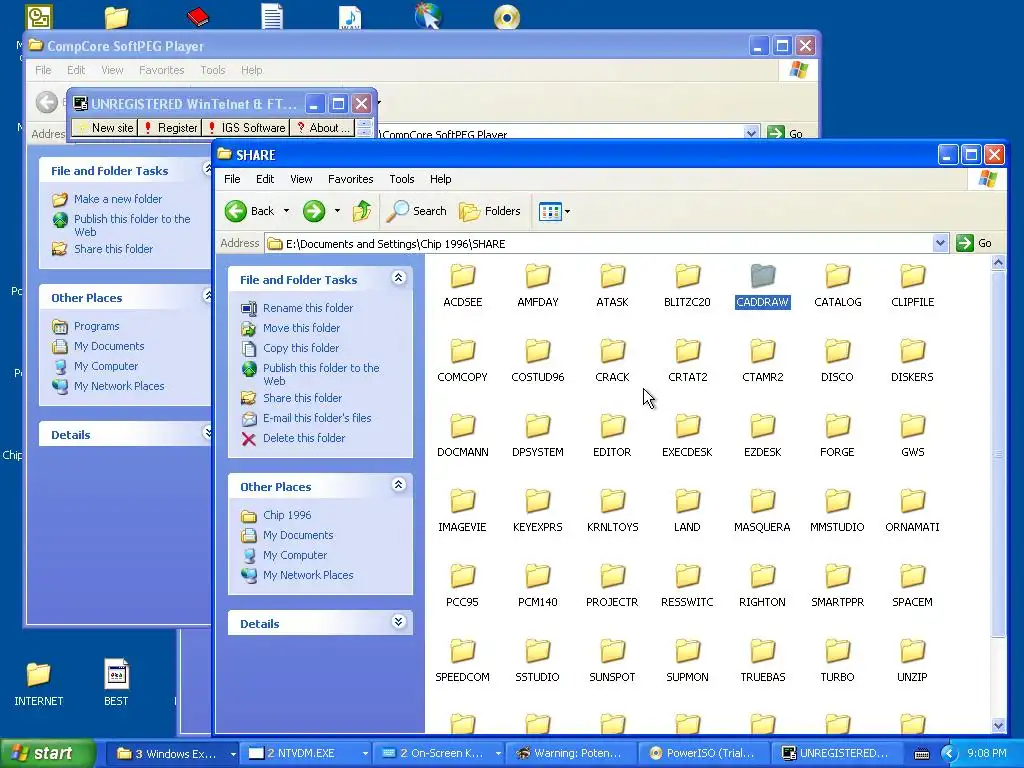Screen dimensions: 1024x768
Task: Open My Computer in CompCore window
Action: pyautogui.click(x=106, y=366)
